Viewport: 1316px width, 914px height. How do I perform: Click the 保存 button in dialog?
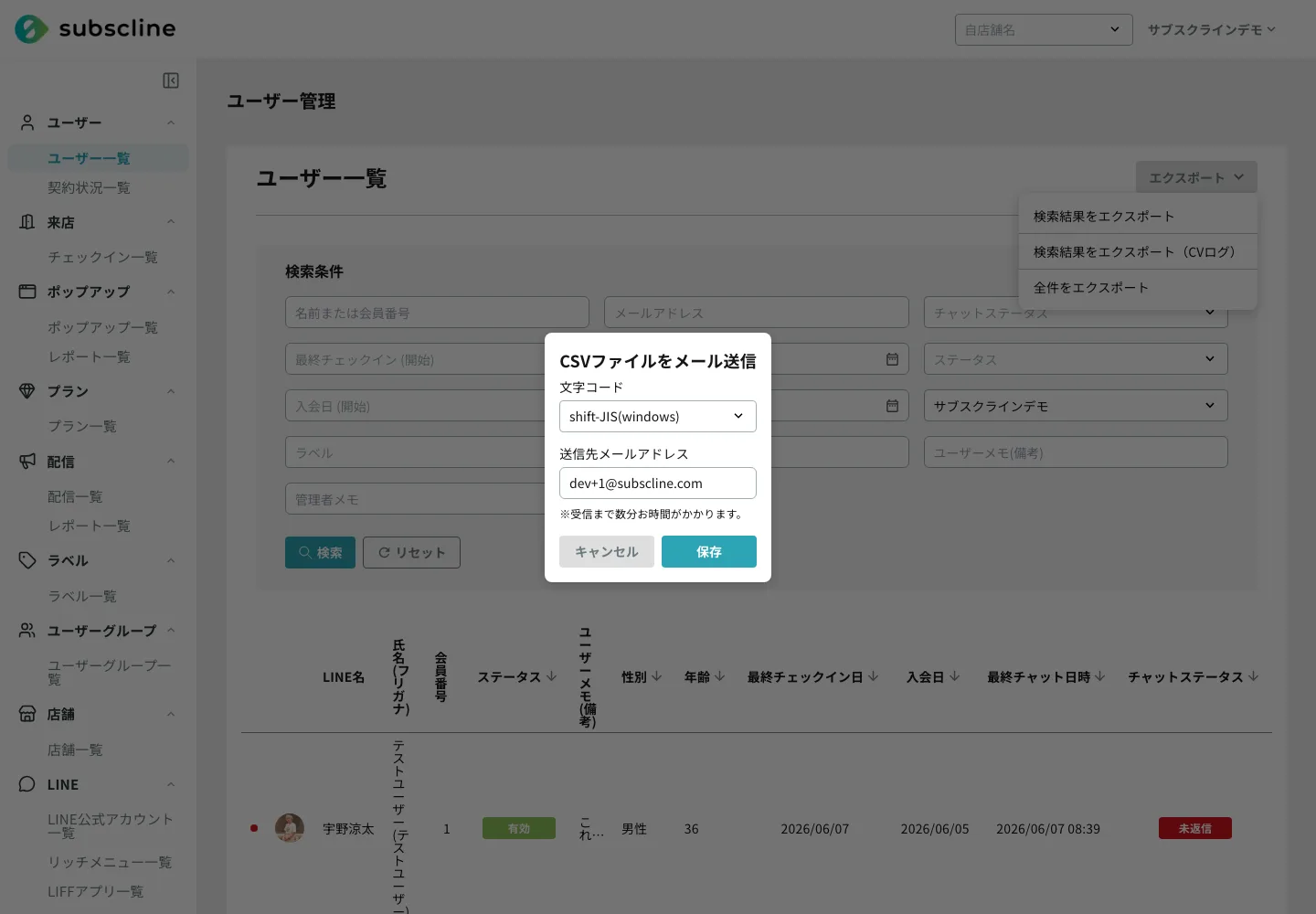coord(709,552)
